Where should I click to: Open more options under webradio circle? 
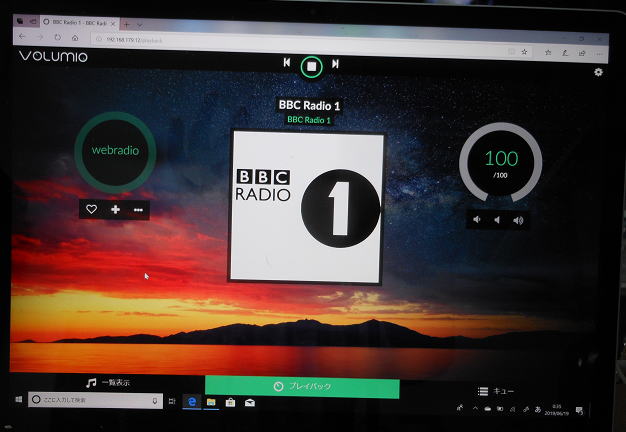[138, 210]
